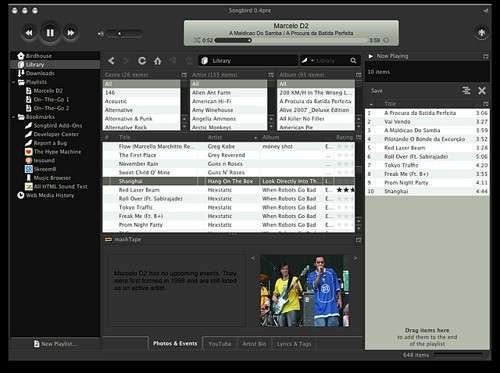500x373 pixels.
Task: Create a New Playlist
Action: tap(55, 344)
